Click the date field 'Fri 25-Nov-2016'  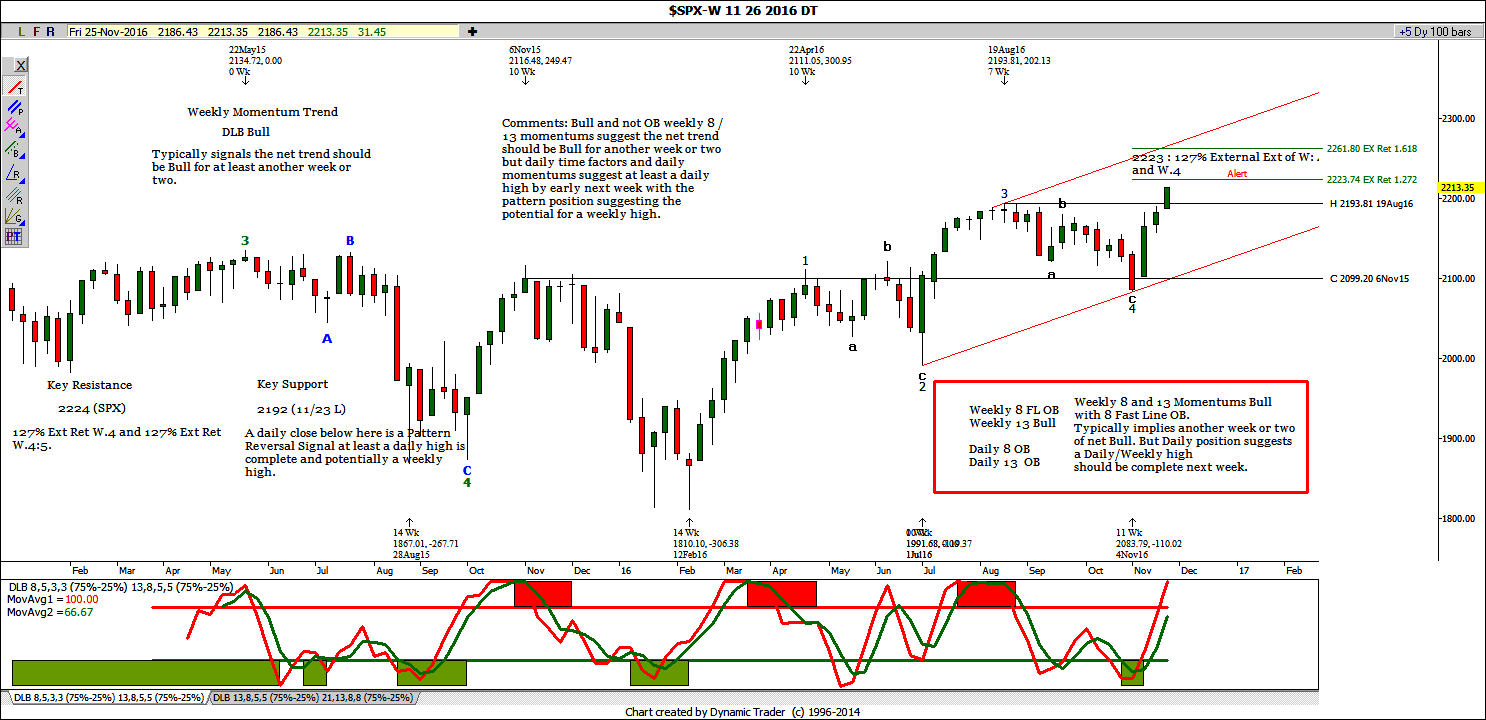tap(109, 32)
